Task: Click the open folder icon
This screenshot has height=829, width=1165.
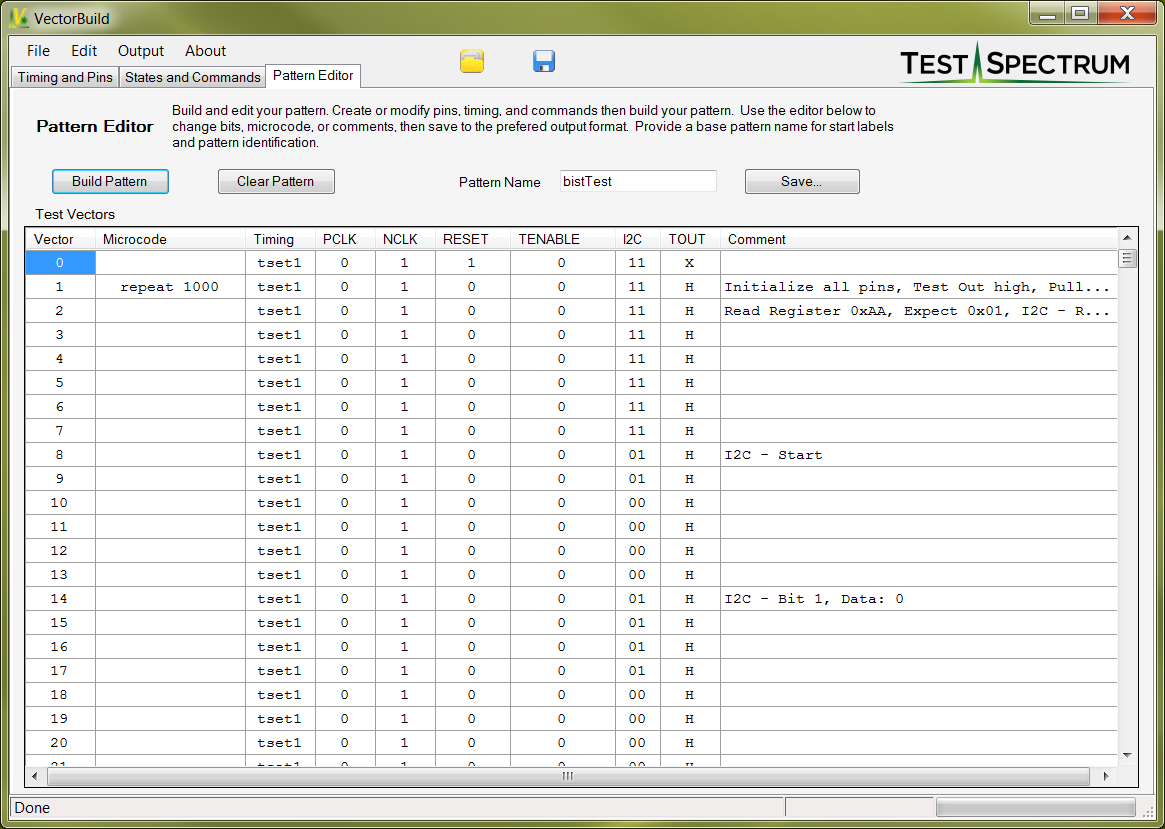Action: (x=472, y=62)
